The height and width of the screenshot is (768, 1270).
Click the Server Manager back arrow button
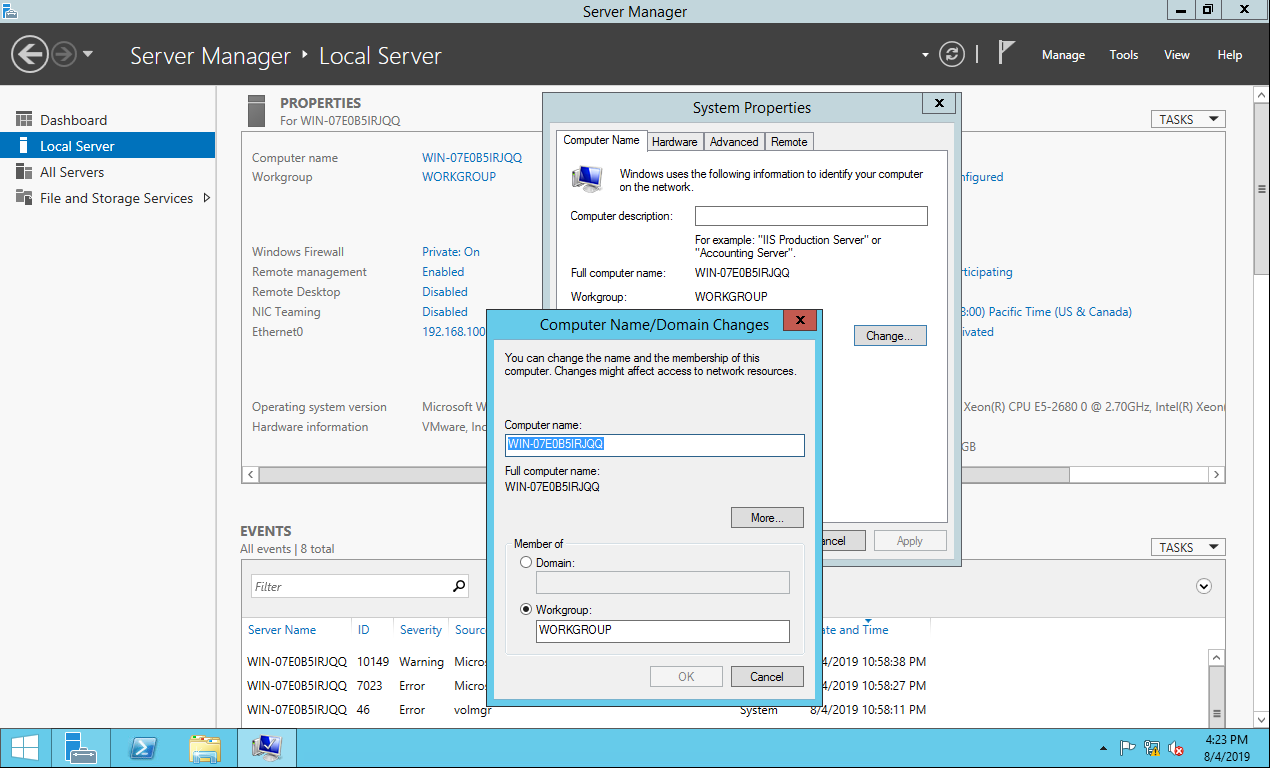point(30,54)
